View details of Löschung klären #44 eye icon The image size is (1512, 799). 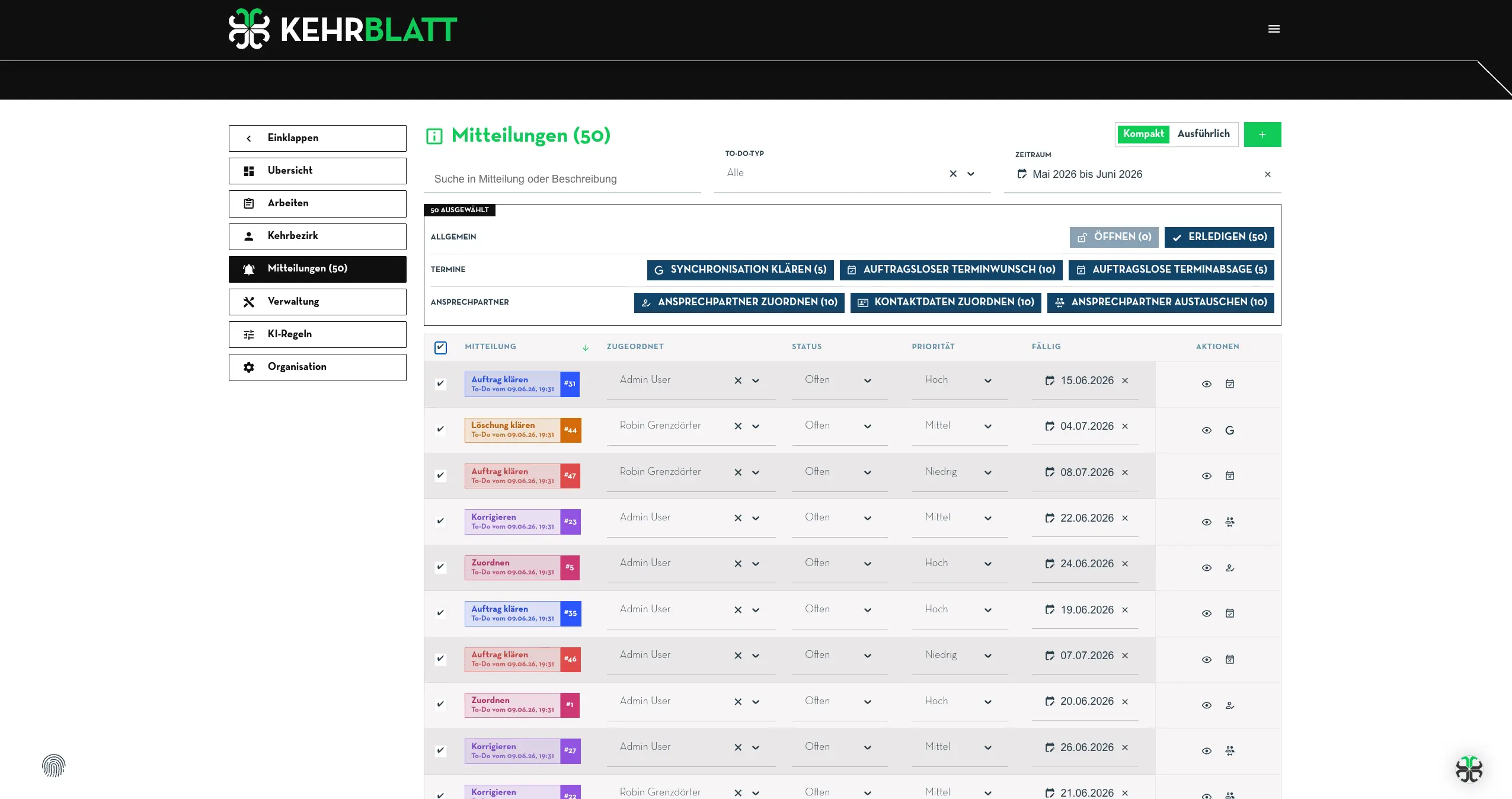pos(1206,430)
